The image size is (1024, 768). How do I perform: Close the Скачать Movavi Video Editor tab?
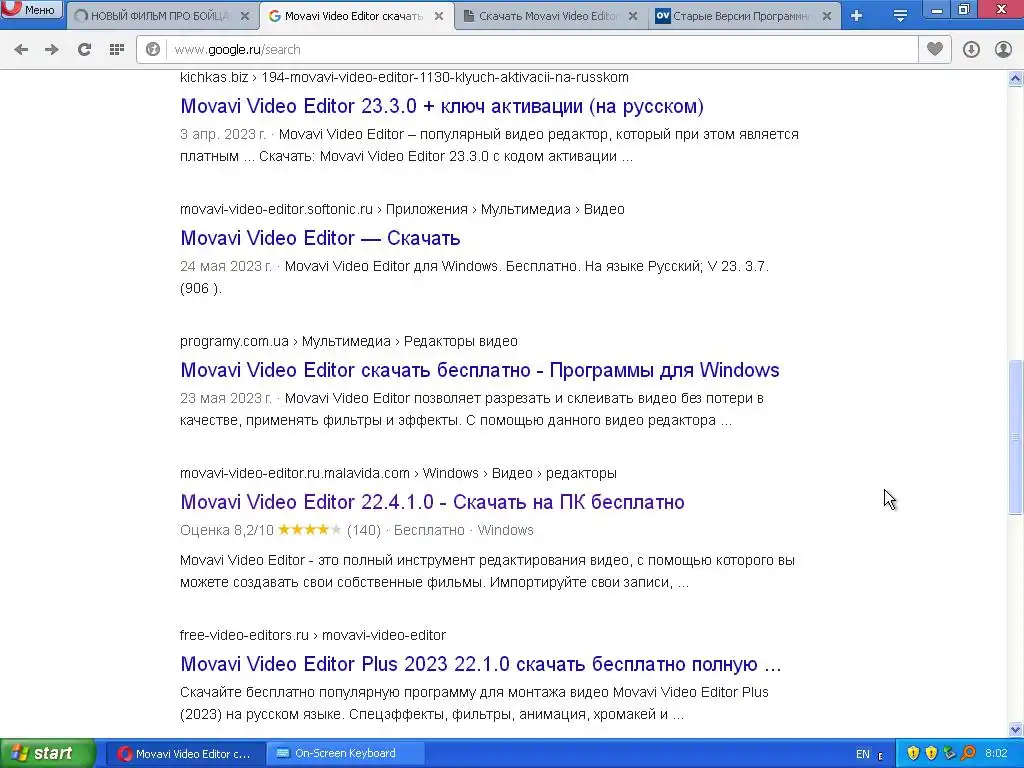[x=633, y=16]
